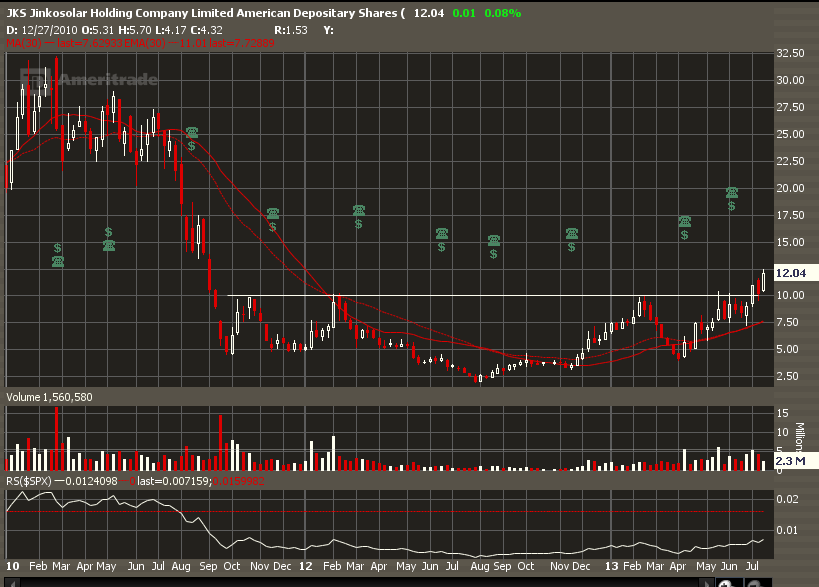
Task: Open the dollar event icon below the 25.00 phone icon
Action: (192, 146)
